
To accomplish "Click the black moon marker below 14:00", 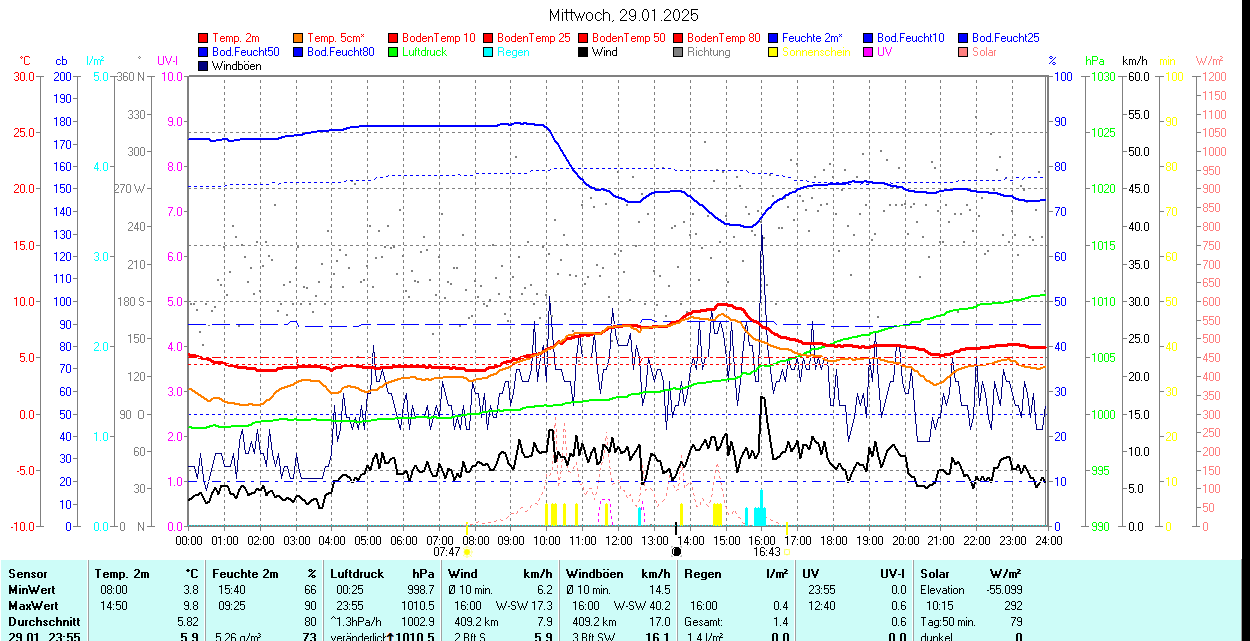I will pos(676,551).
